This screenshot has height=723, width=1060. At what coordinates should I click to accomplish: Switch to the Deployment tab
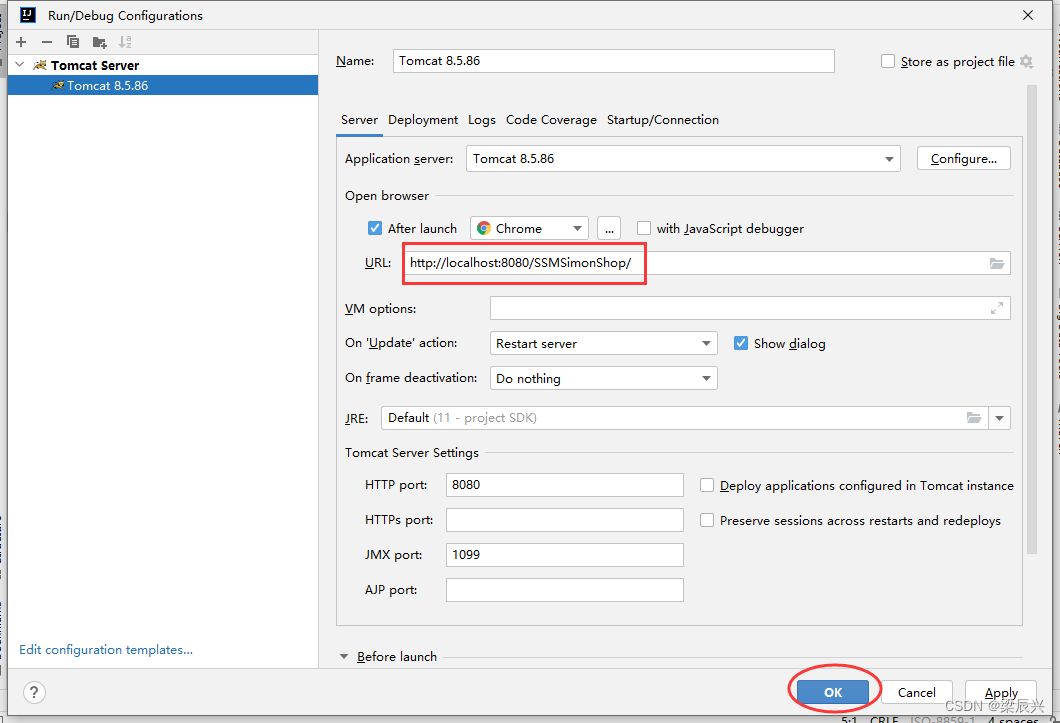423,120
